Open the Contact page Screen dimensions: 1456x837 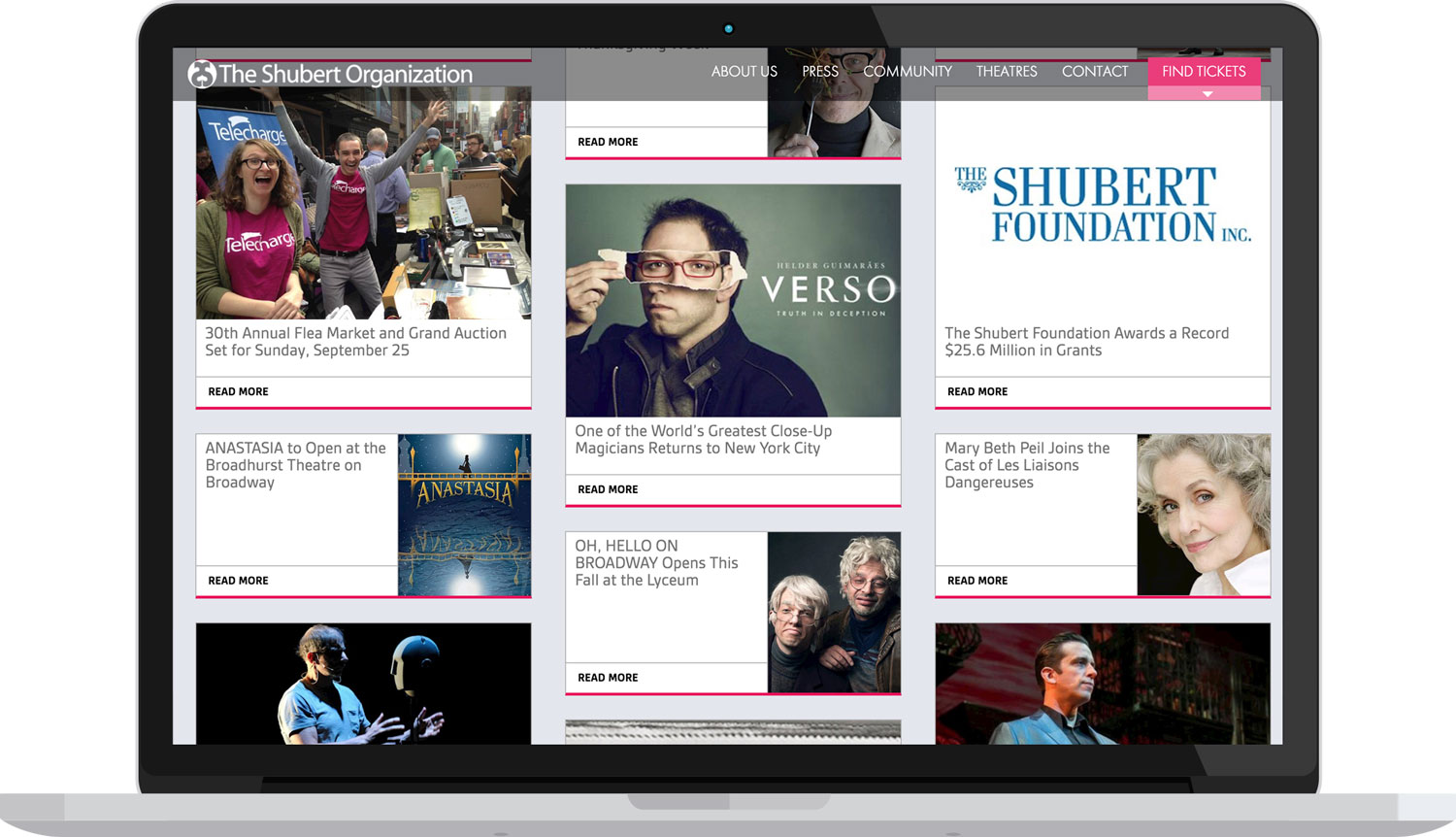pos(1094,72)
